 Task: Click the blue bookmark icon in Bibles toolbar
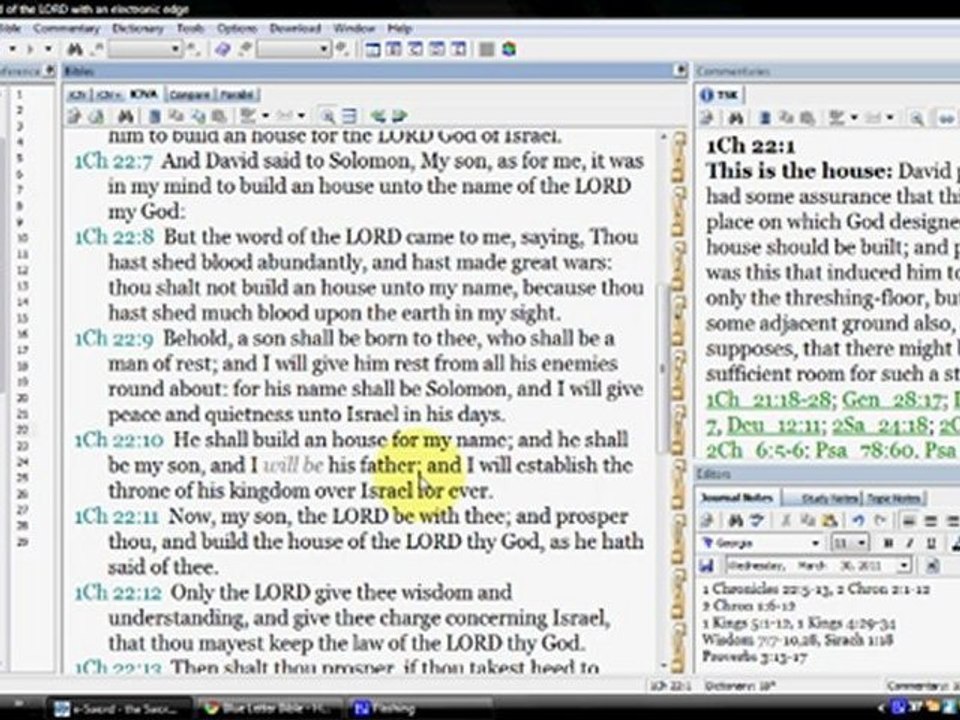155,116
